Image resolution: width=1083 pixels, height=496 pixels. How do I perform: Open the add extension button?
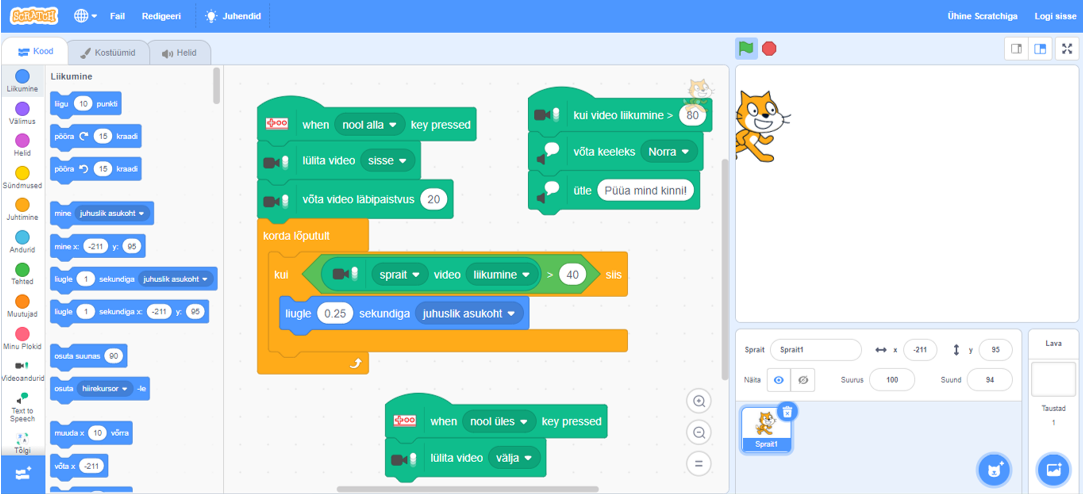click(x=23, y=474)
